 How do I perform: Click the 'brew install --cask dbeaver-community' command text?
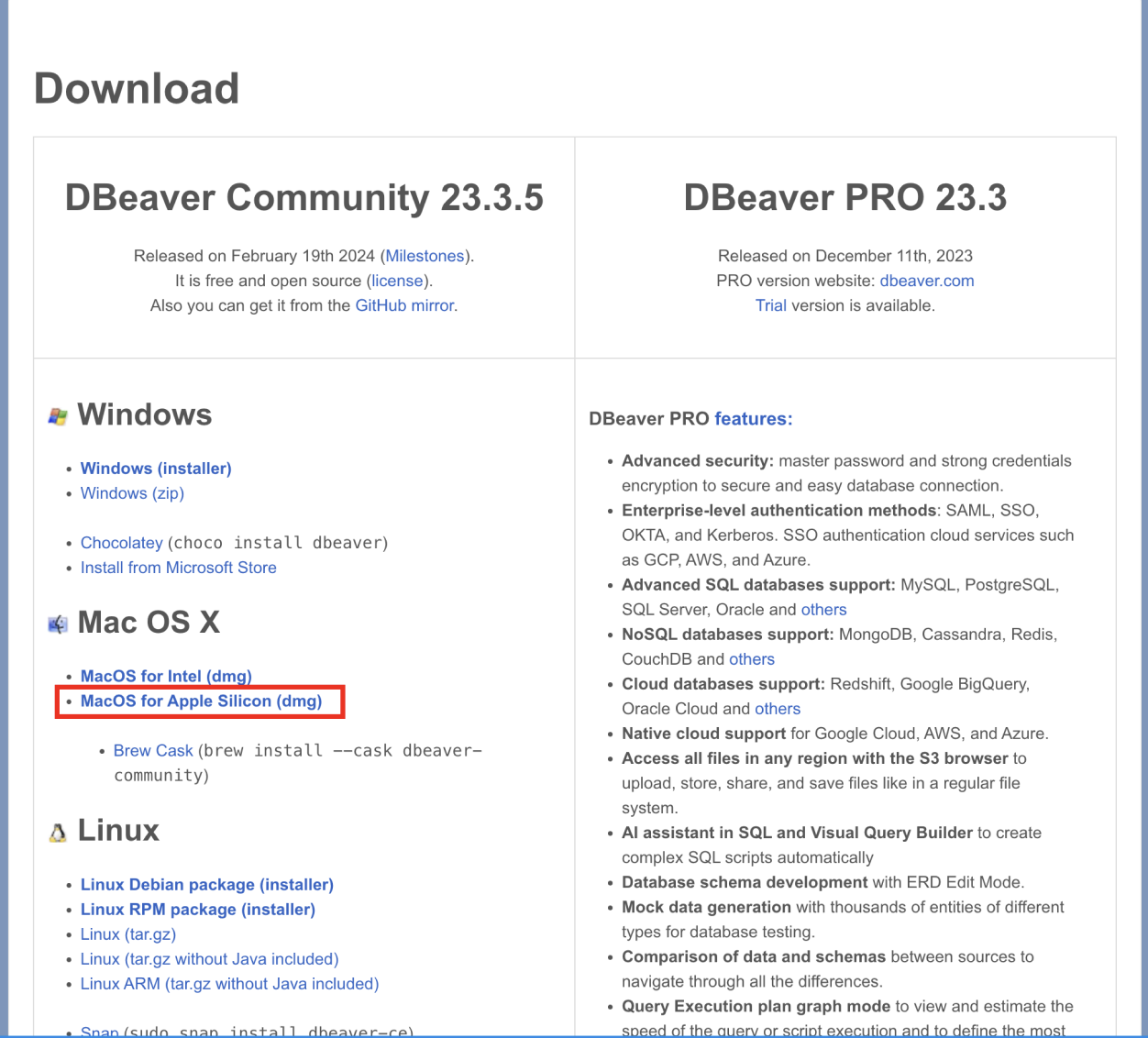(x=298, y=763)
